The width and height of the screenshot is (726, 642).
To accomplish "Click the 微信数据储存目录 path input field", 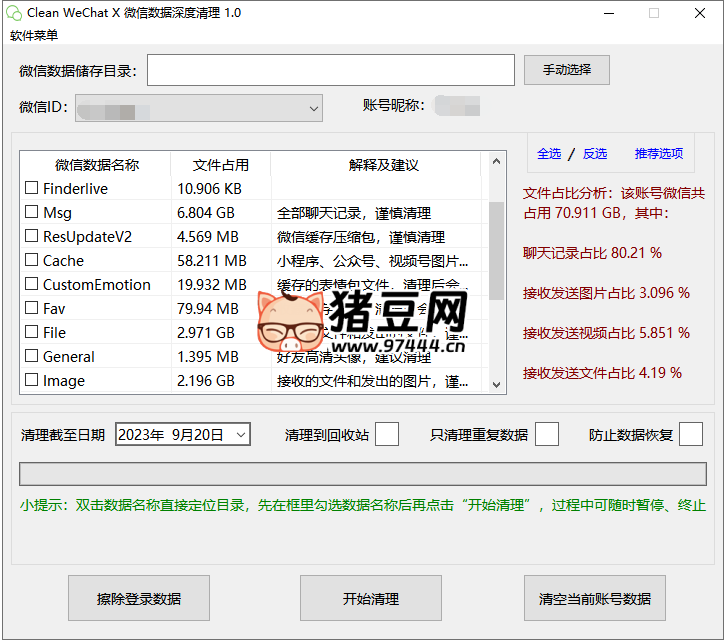I will 331,70.
